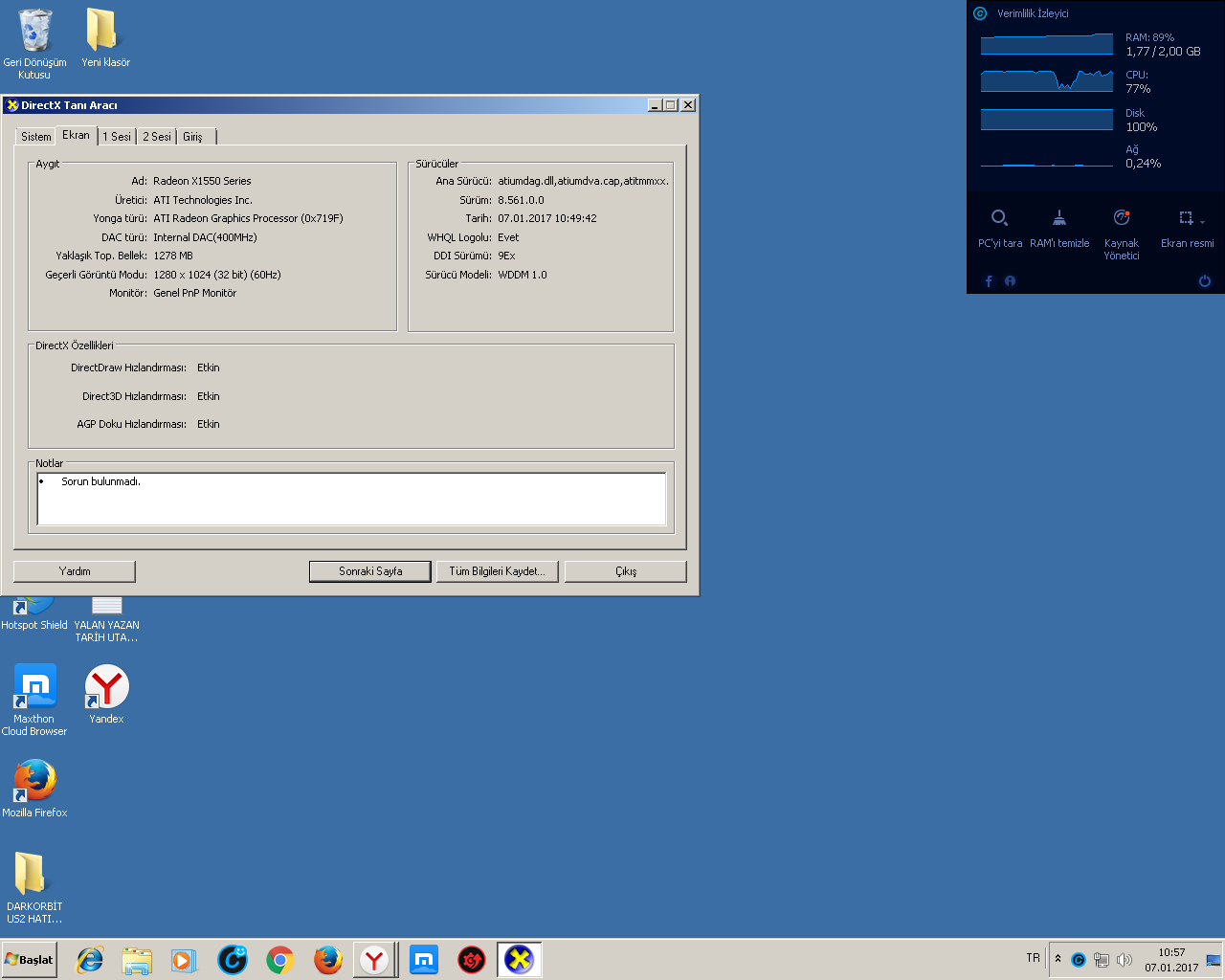
Task: Click the CPU usage graph
Action: pos(1047,81)
